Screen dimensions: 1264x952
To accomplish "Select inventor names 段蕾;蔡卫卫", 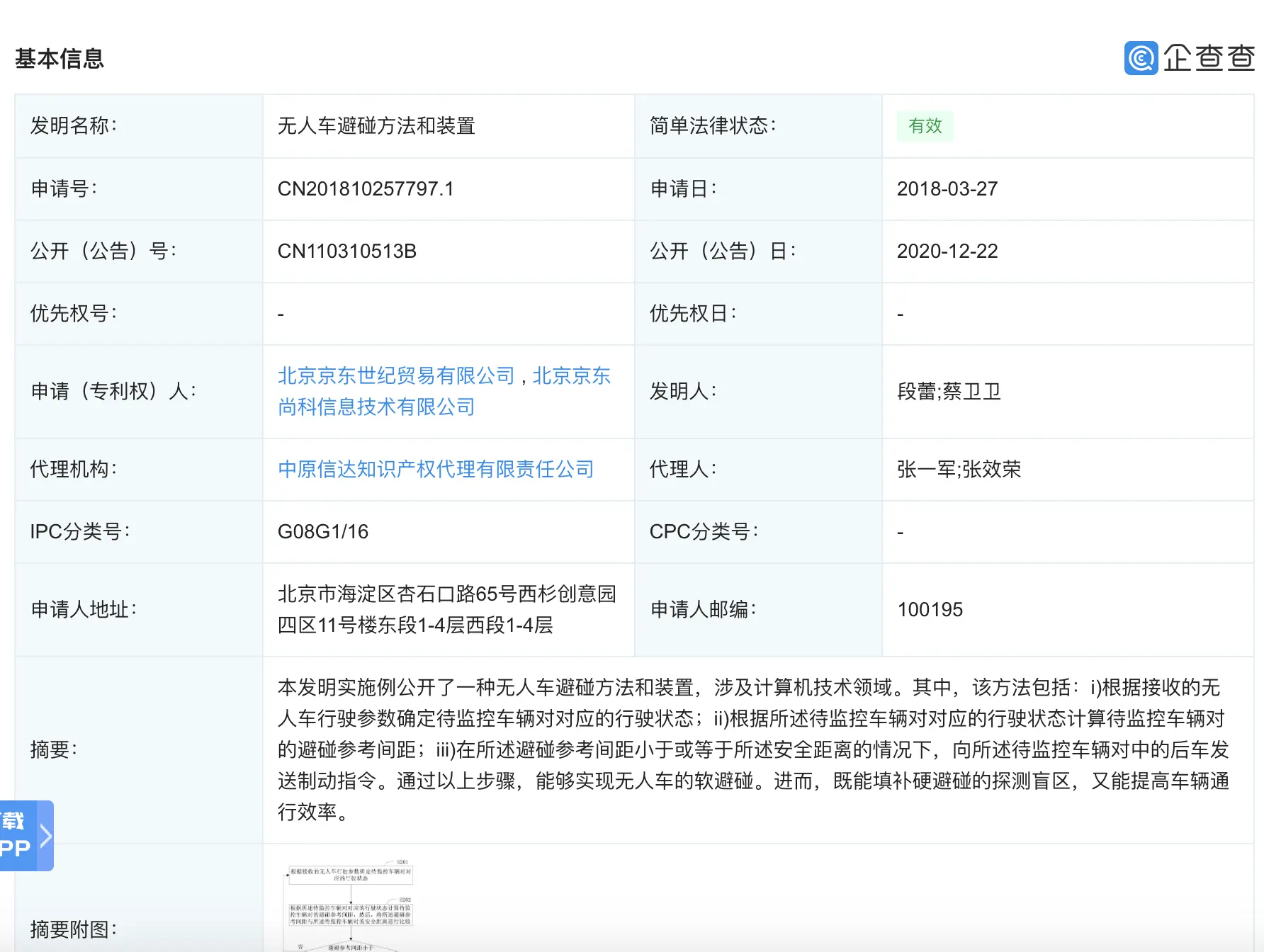I will click(949, 392).
